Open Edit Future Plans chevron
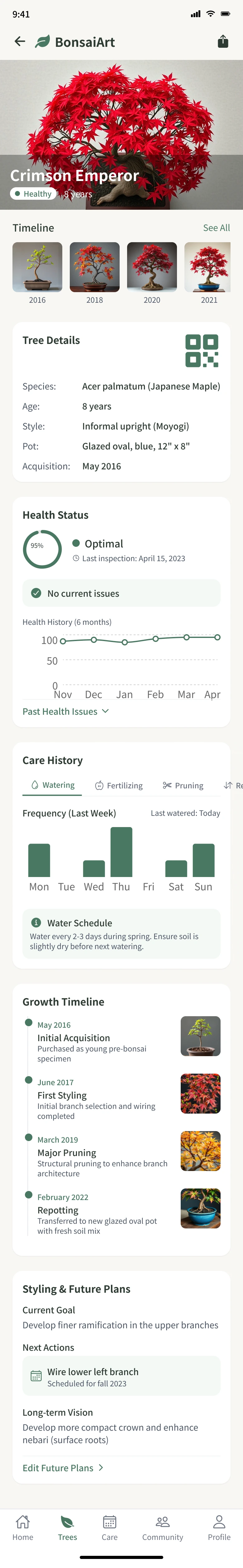 101,1468
